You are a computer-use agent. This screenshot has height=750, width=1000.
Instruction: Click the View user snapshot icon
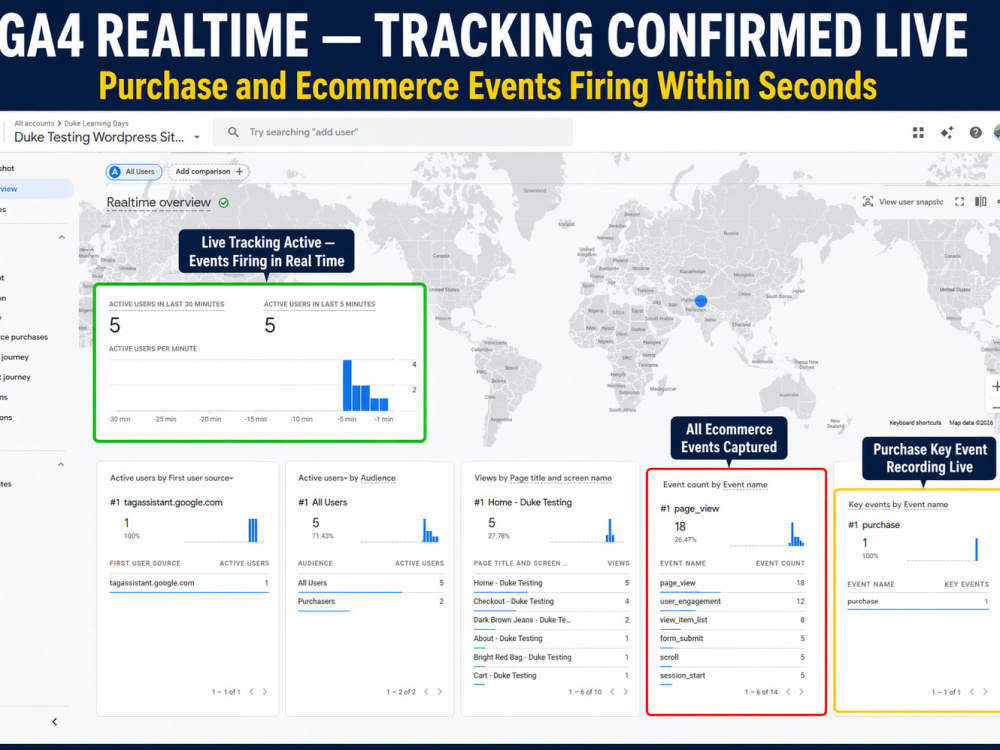pyautogui.click(x=867, y=202)
